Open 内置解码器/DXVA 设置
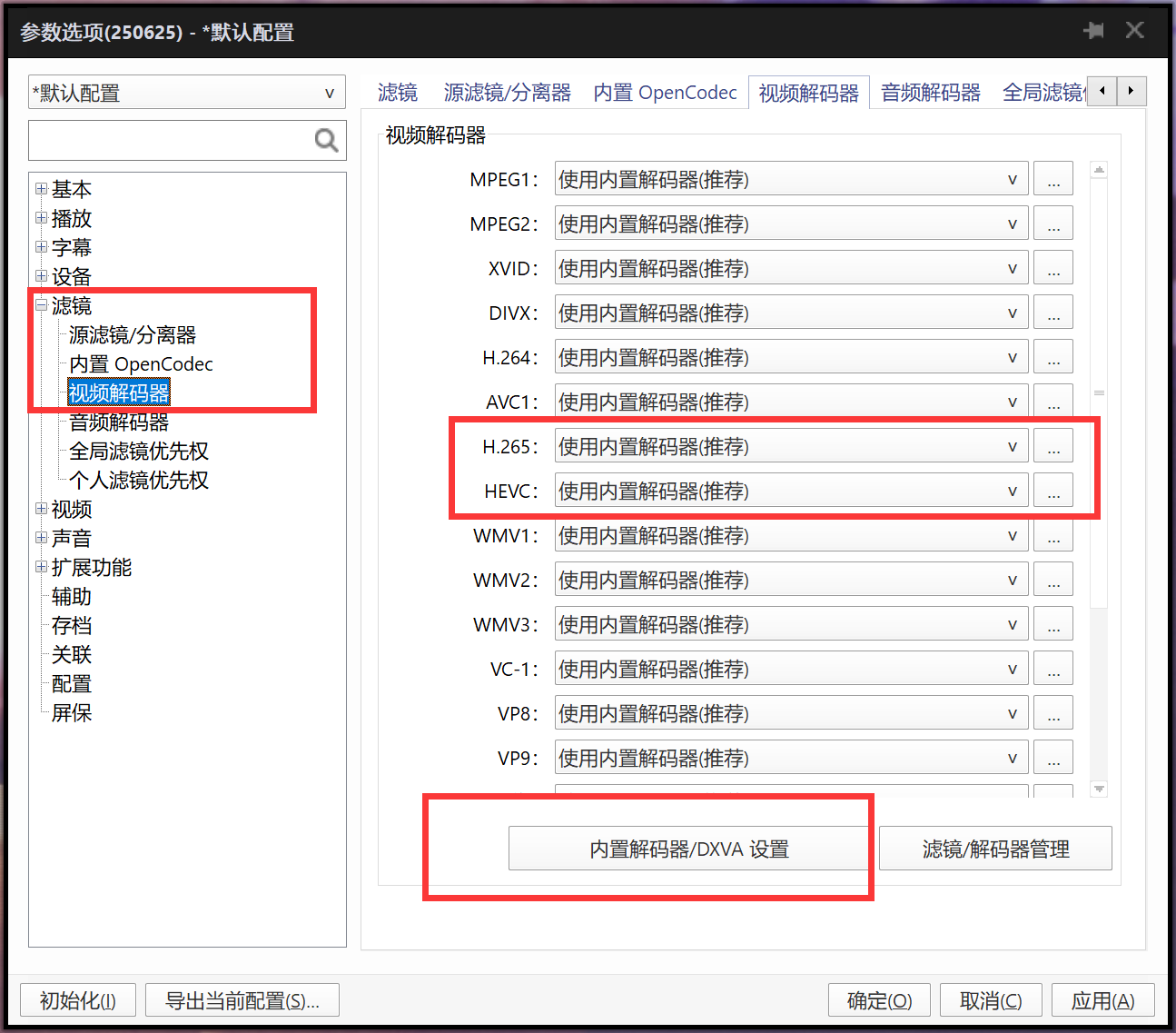 [688, 849]
